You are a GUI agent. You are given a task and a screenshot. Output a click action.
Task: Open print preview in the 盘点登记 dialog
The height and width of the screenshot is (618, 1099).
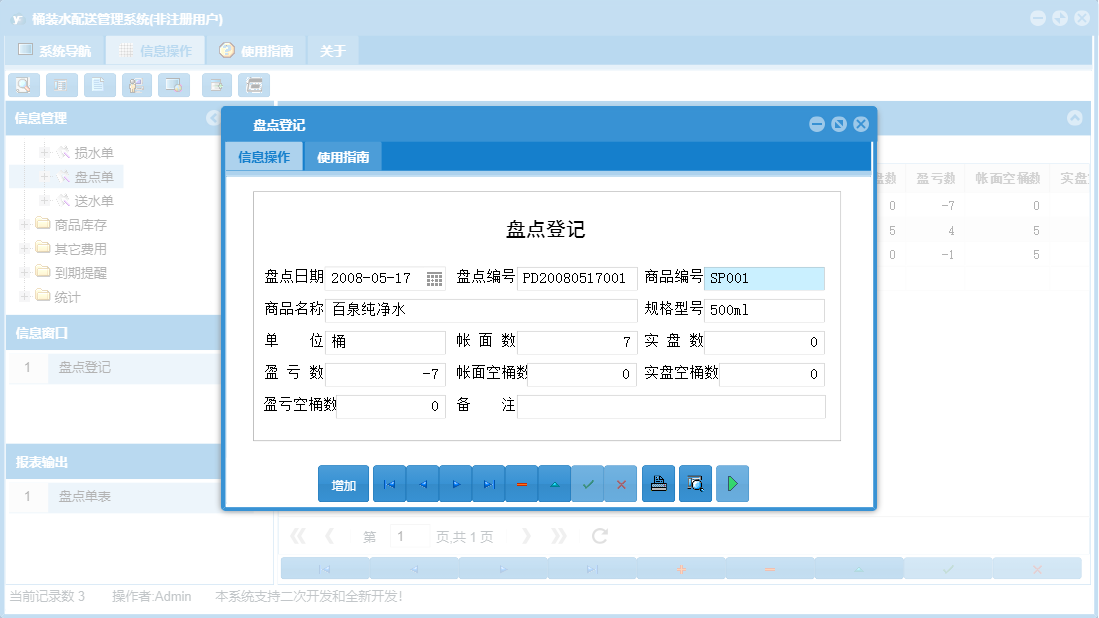pyautogui.click(x=695, y=483)
